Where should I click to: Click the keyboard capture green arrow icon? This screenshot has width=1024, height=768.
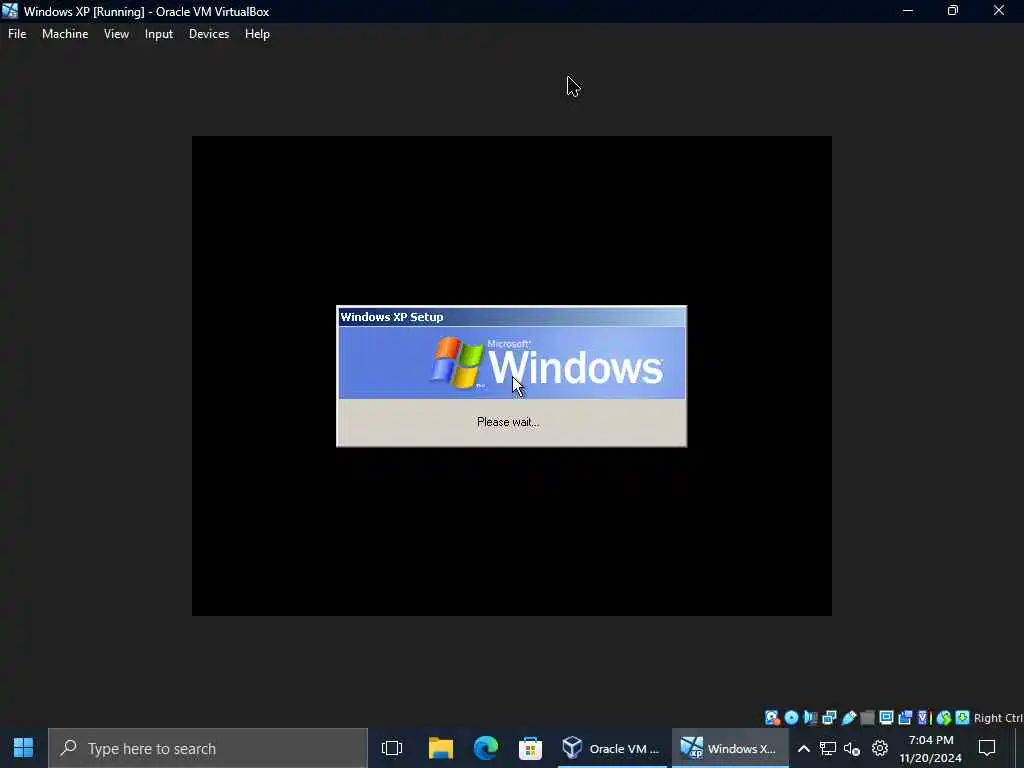(963, 718)
